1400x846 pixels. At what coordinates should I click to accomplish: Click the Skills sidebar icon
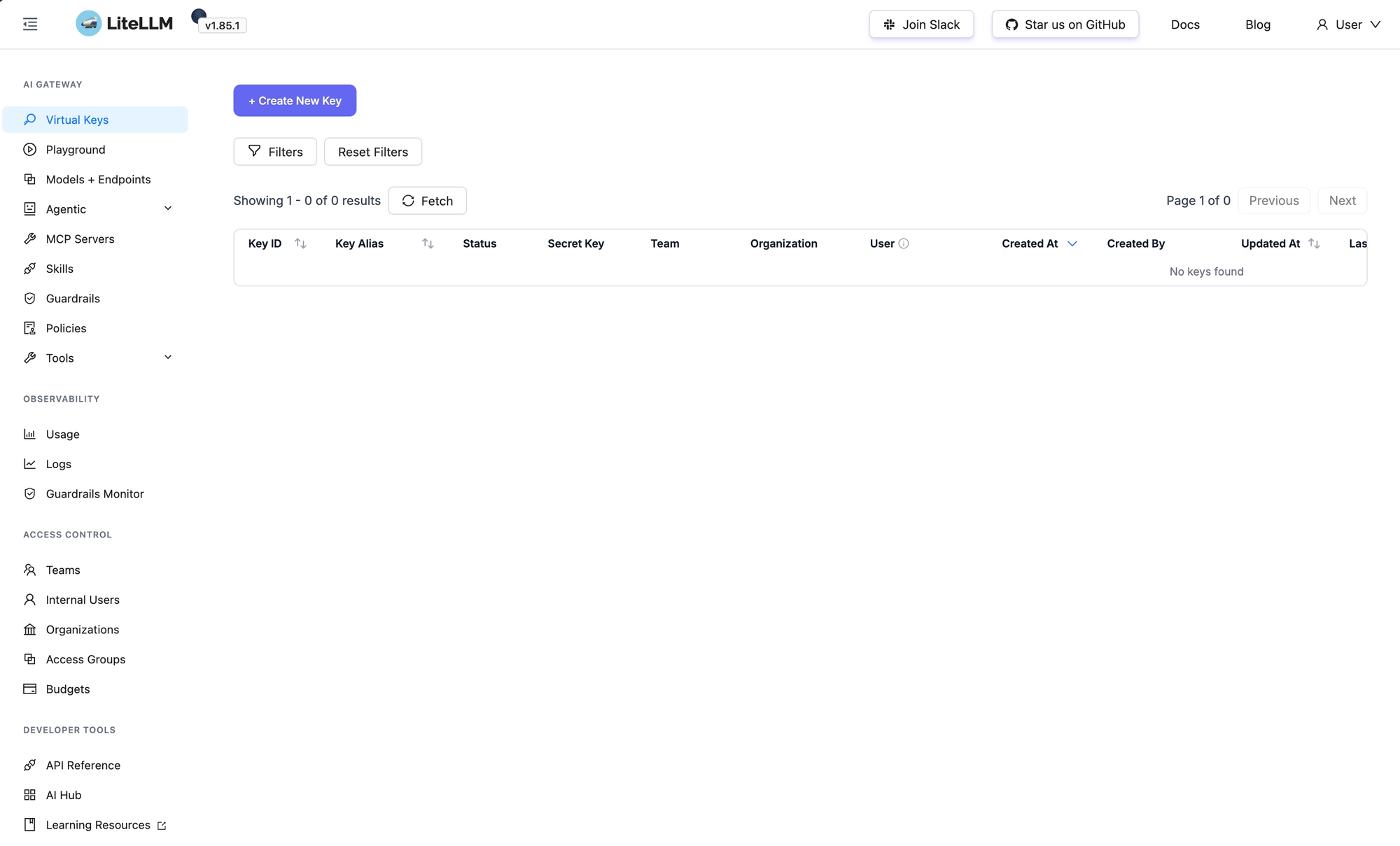[29, 269]
